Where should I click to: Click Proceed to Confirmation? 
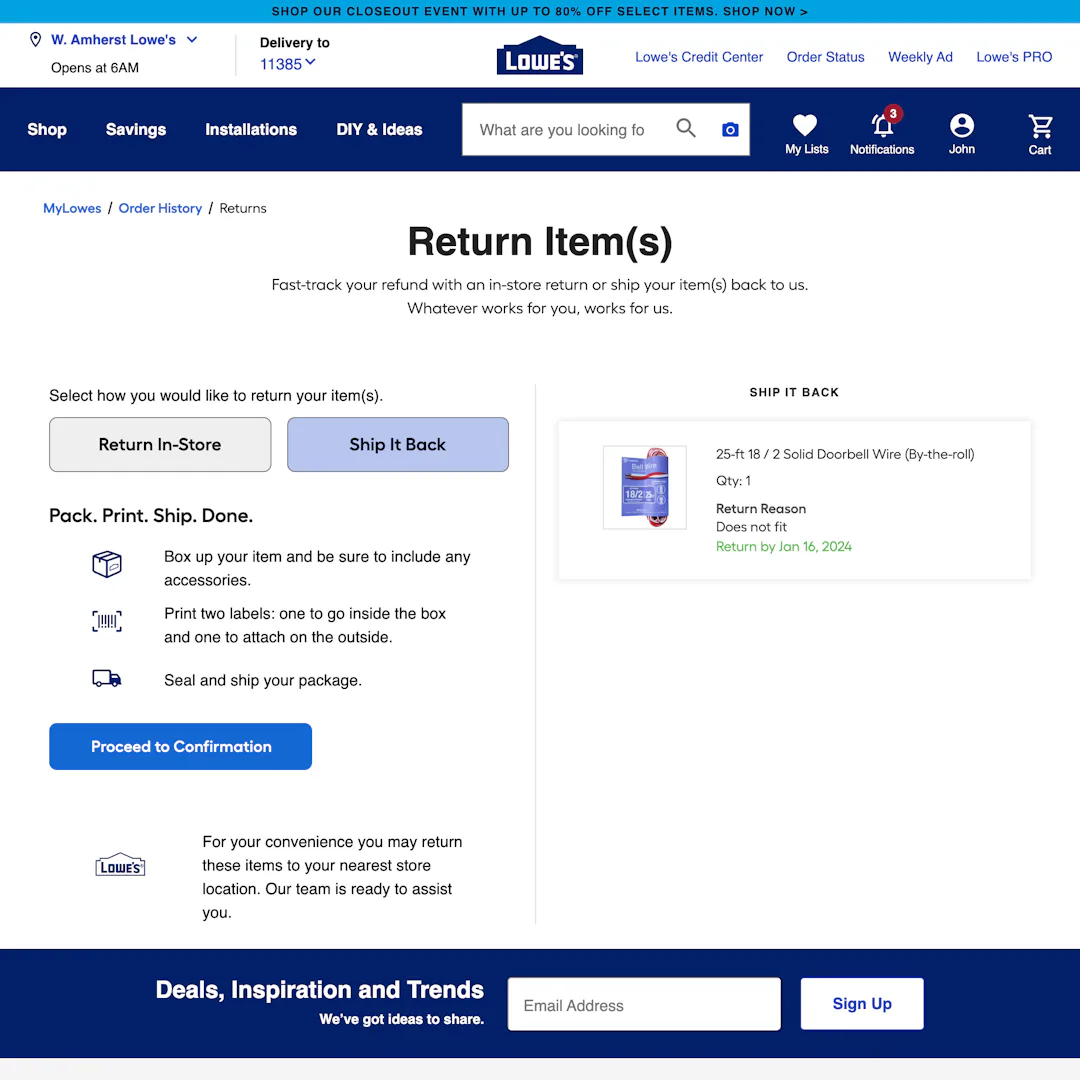pos(180,746)
